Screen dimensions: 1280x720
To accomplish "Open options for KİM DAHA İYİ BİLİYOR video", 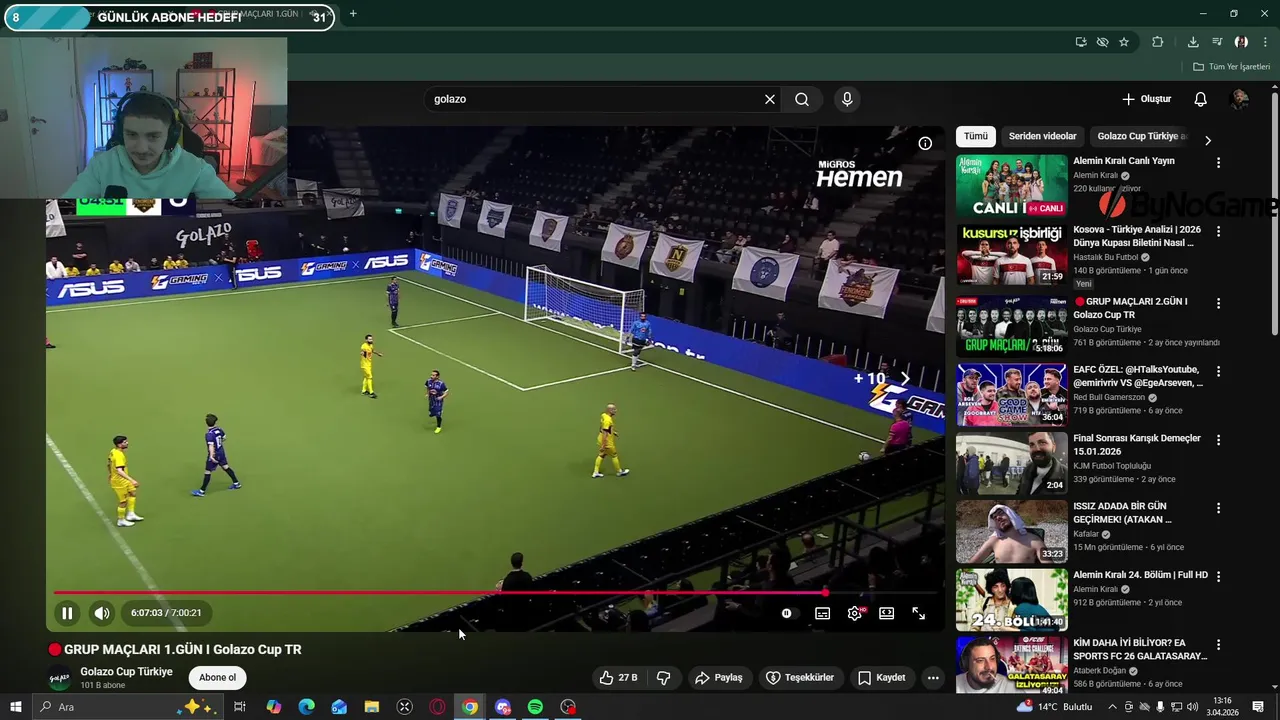I will [1218, 645].
